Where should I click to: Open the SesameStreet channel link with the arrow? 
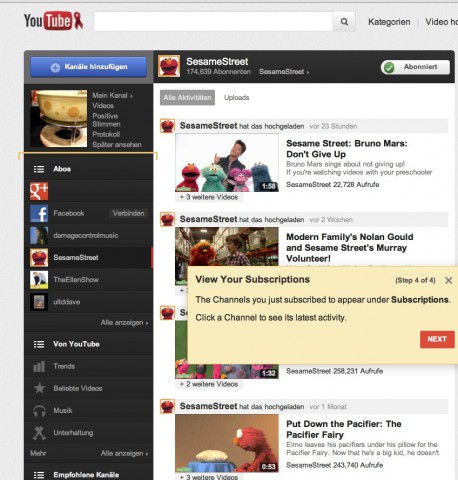point(284,72)
